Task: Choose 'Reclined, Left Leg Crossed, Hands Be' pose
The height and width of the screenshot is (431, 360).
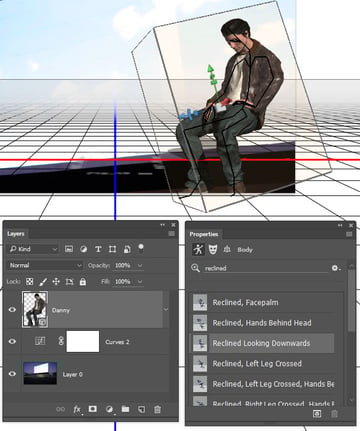Action: 263,384
